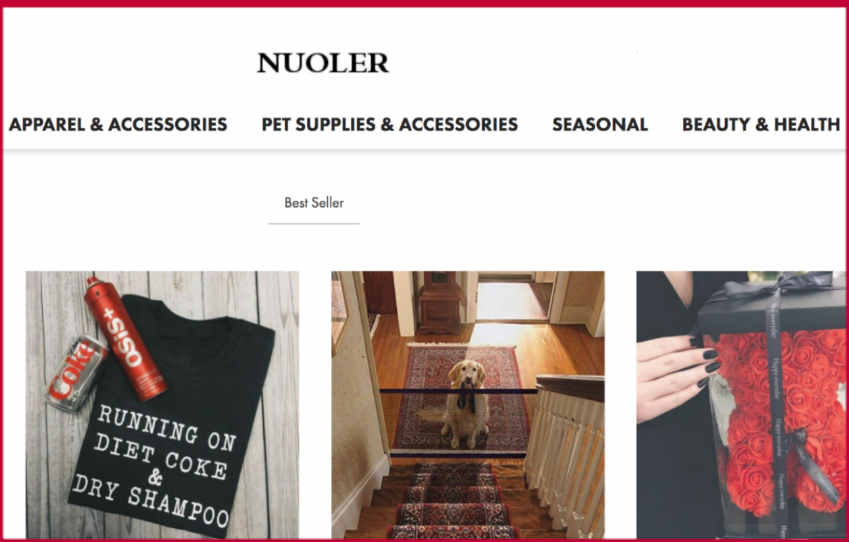Open the dog safety gate product image
This screenshot has width=849, height=542.
click(x=468, y=404)
